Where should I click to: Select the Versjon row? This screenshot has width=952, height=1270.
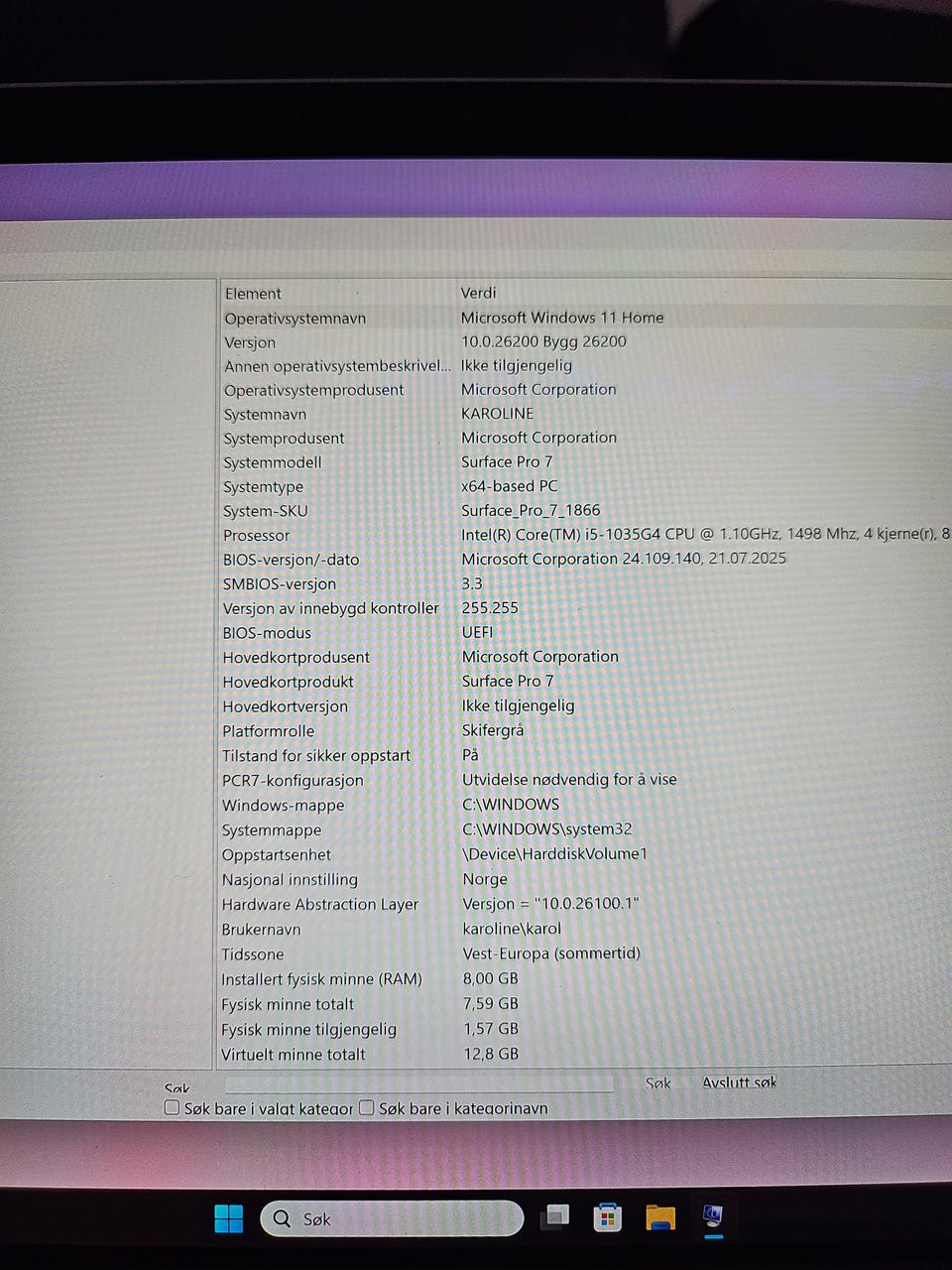586,341
